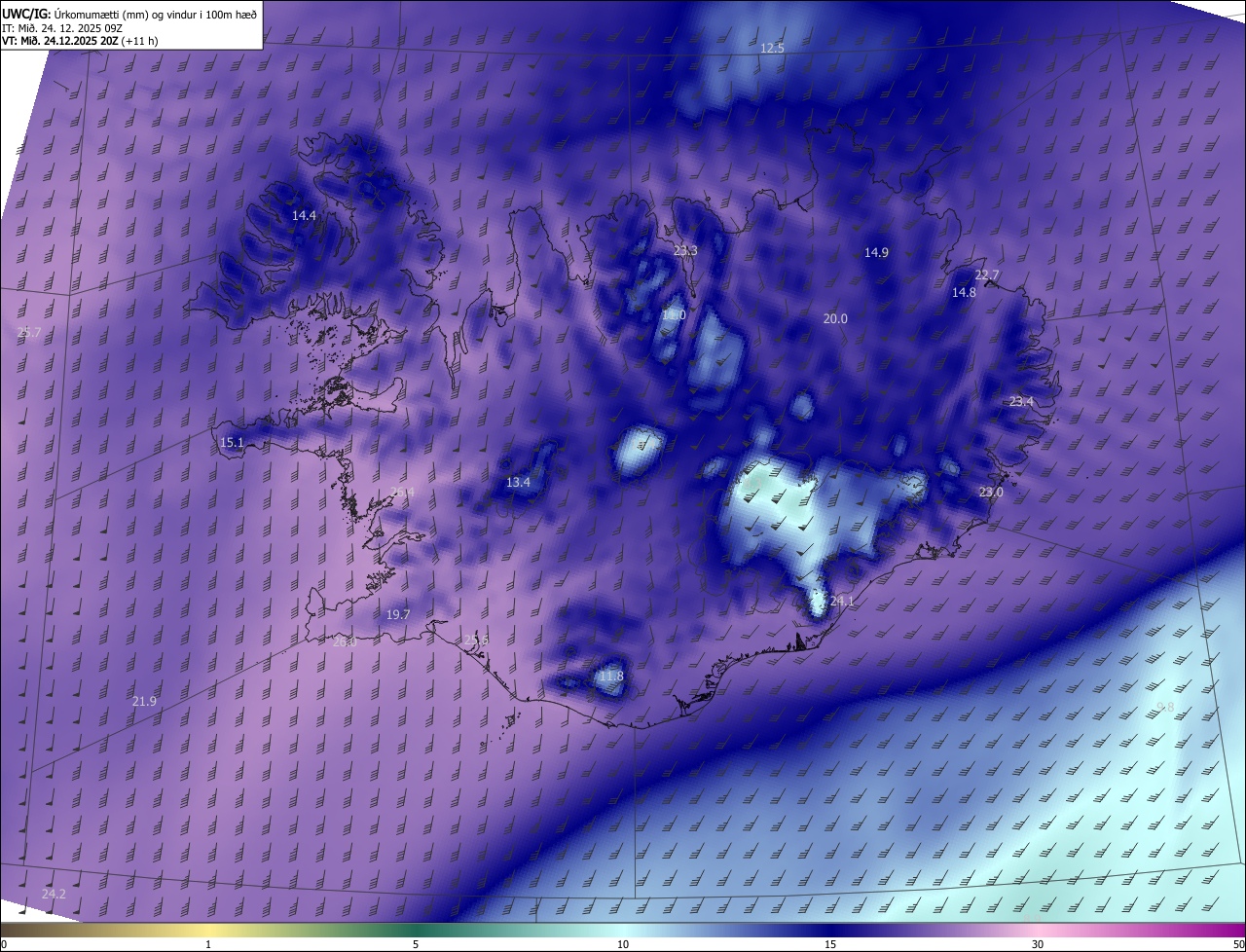1246x952 pixels.
Task: Click the 1 tick on the colorbar
Action: point(208,945)
